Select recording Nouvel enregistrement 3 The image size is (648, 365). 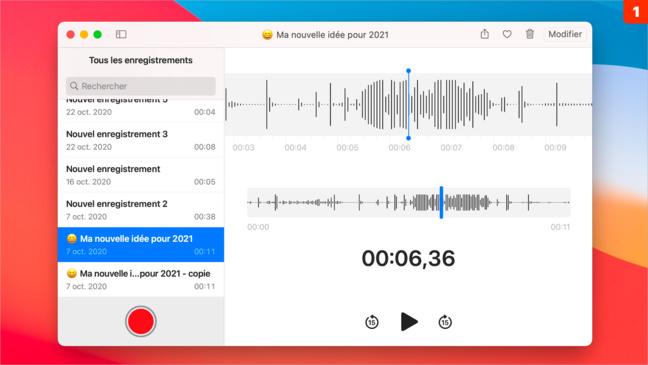[x=141, y=140]
